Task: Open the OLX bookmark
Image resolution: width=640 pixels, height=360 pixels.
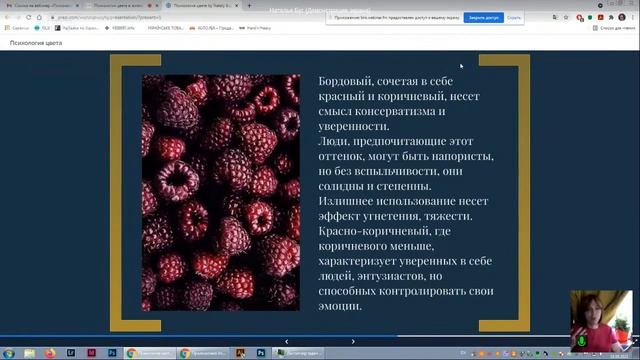Action: coord(42,28)
